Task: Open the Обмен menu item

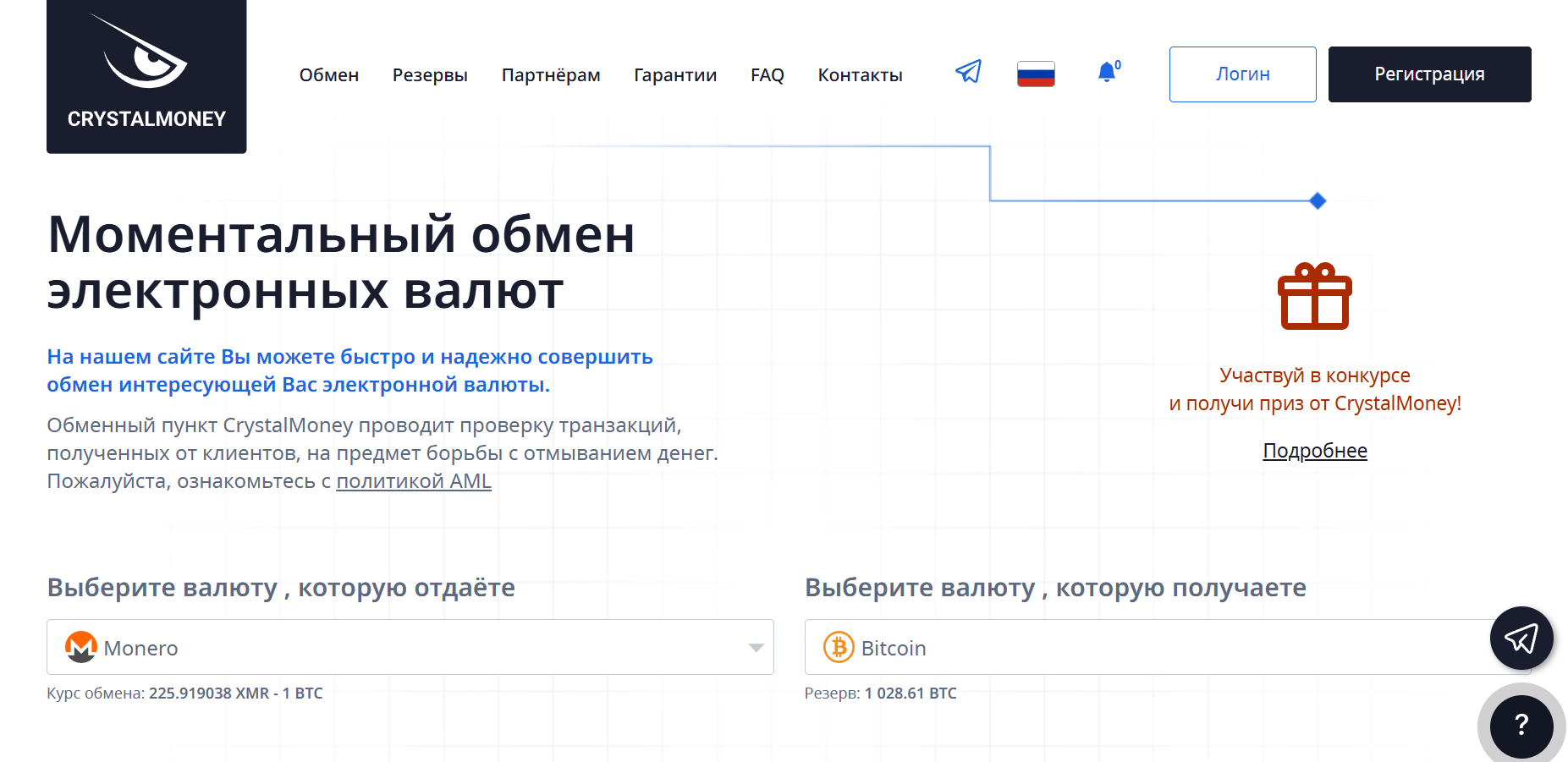Action: (328, 75)
